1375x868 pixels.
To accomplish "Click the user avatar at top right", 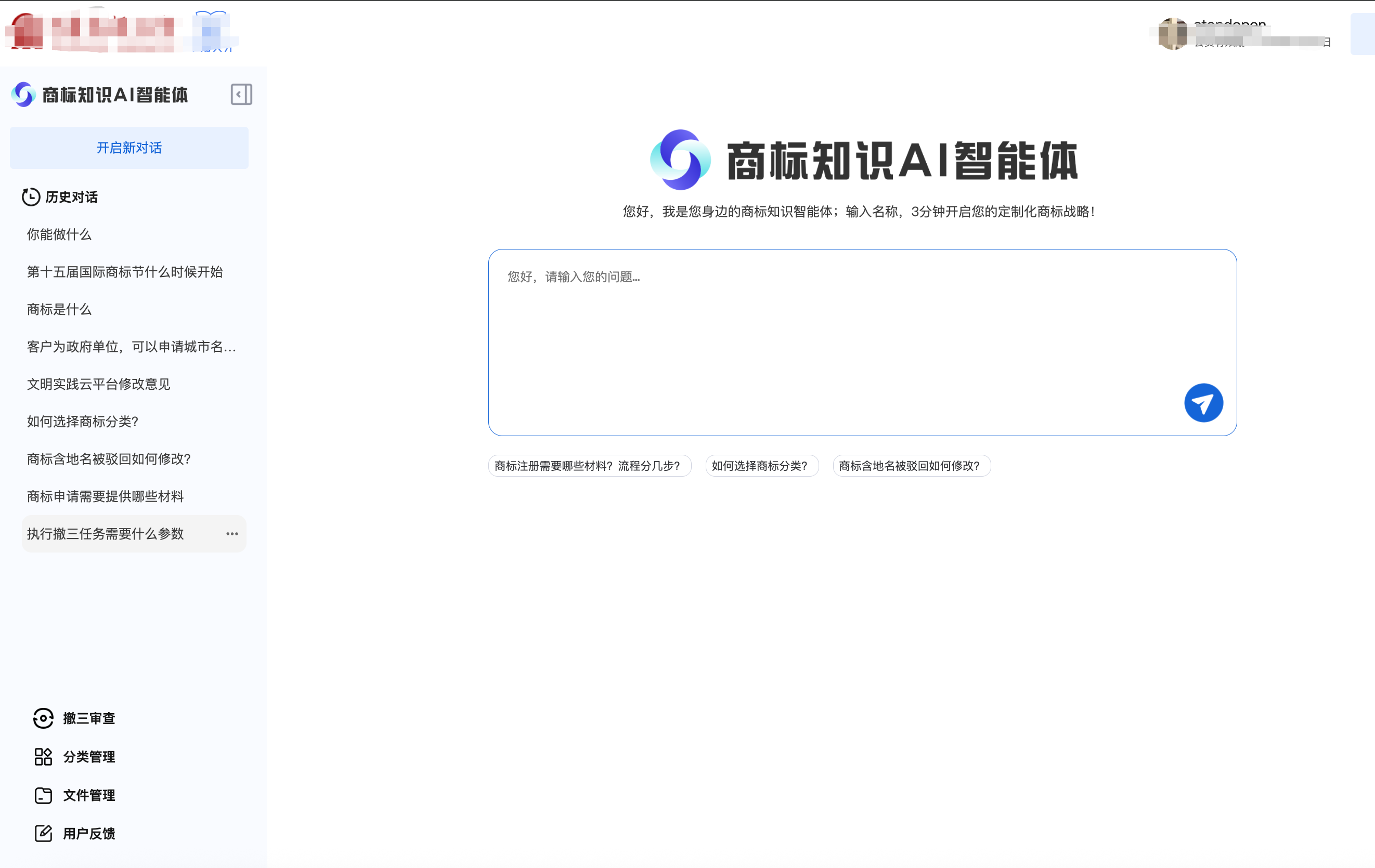I will 1172,34.
